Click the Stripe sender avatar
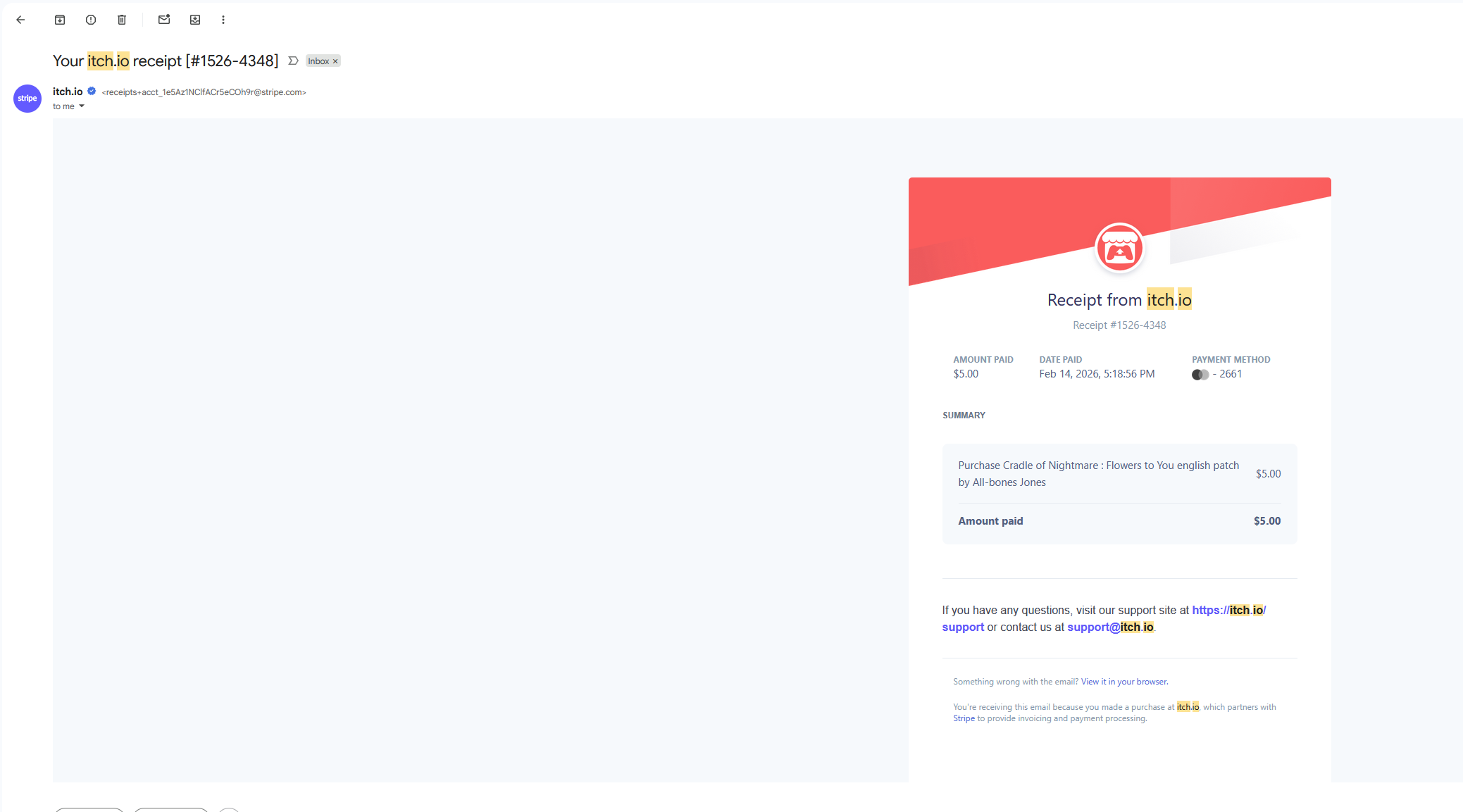 (27, 99)
